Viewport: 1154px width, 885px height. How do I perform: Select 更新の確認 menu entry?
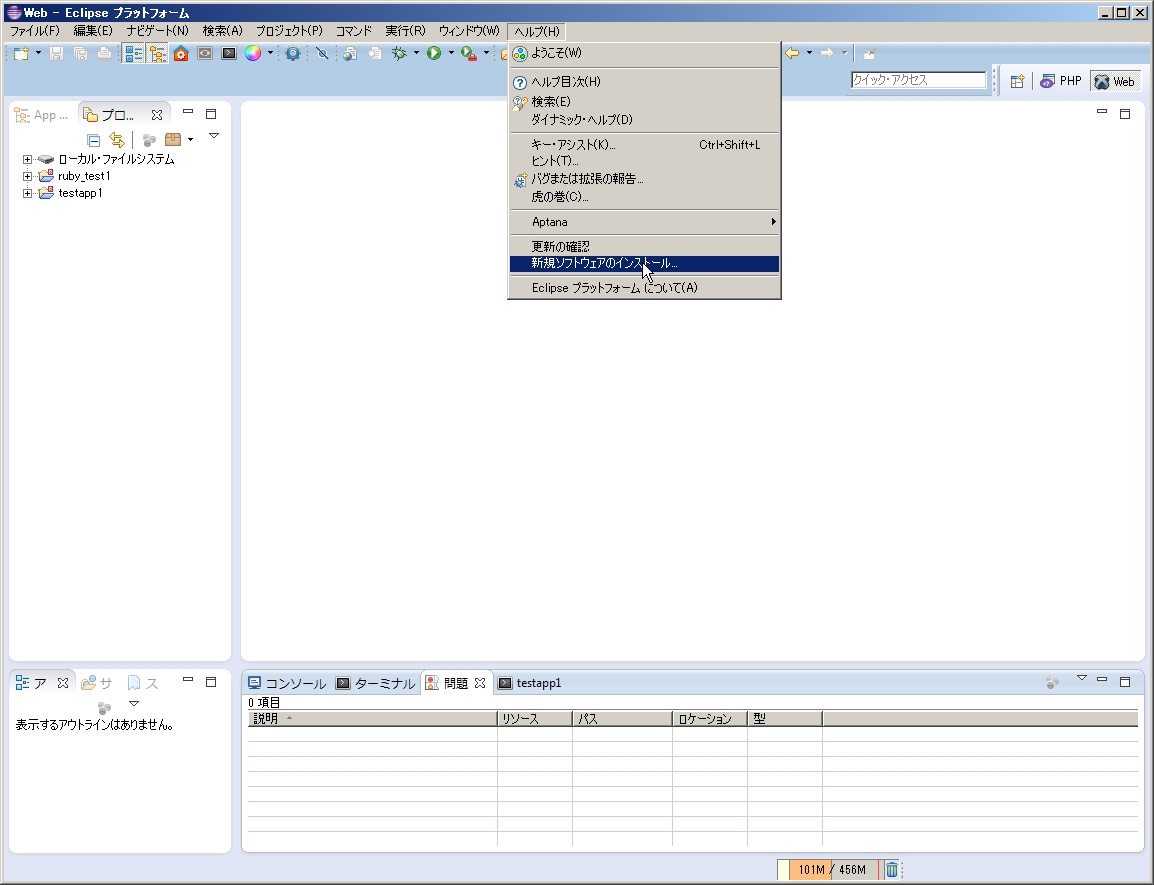coord(644,247)
